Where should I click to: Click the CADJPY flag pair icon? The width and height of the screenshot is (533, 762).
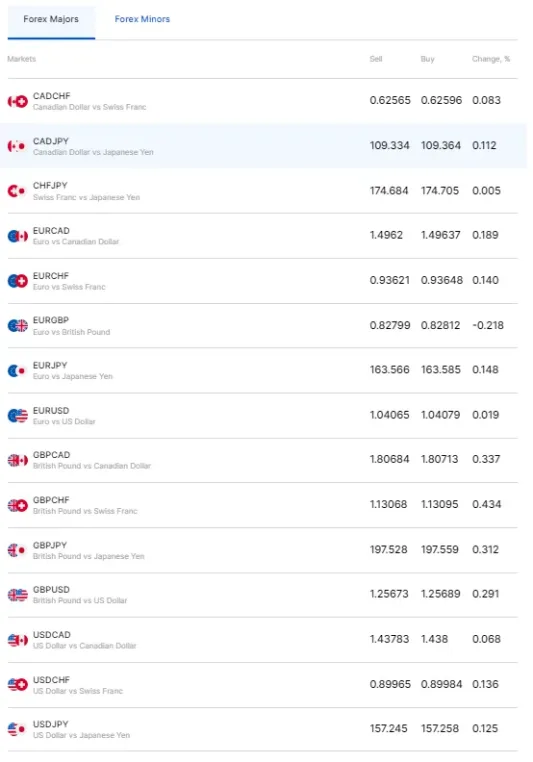coord(17,146)
